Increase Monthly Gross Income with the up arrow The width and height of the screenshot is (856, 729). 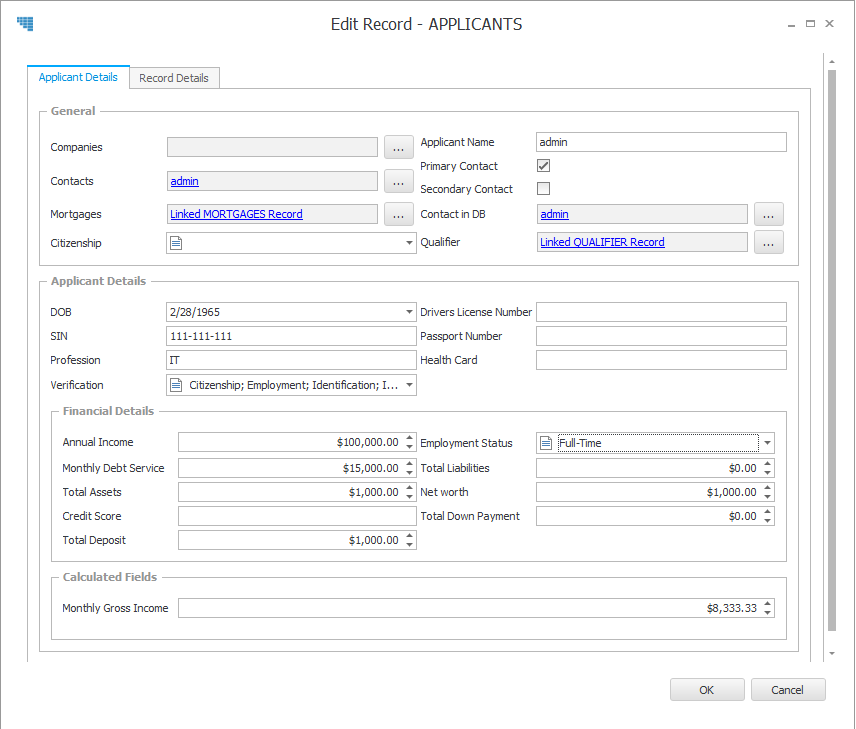click(768, 603)
